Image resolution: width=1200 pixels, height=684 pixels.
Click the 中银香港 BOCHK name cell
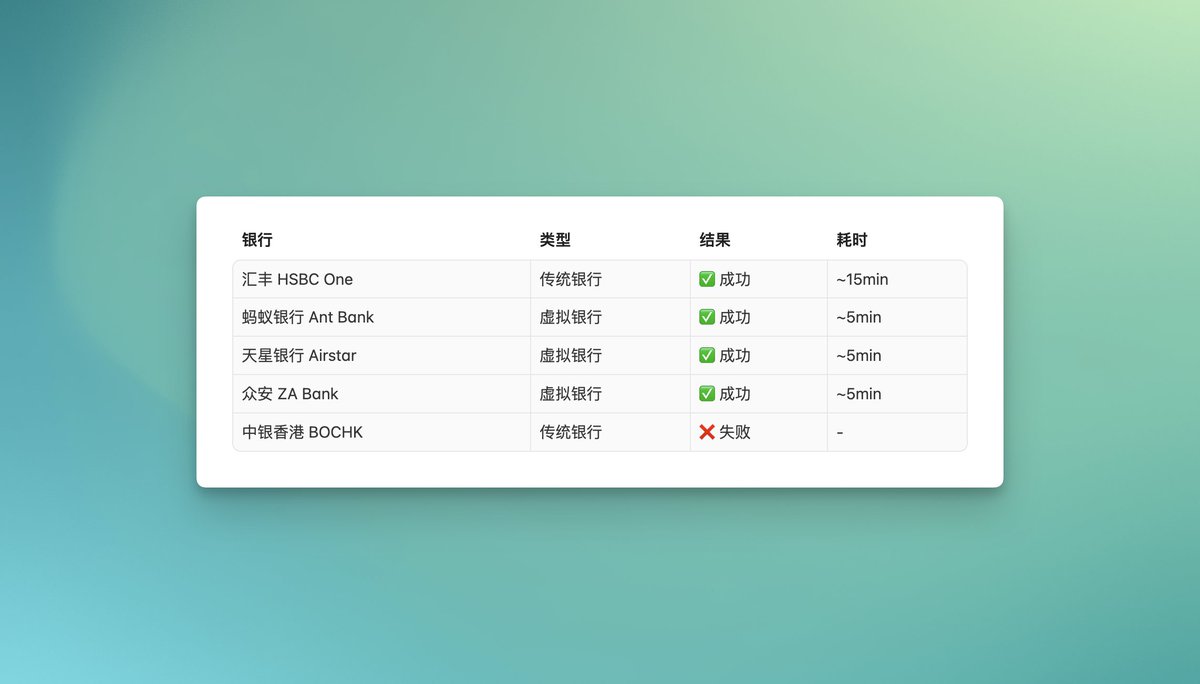click(302, 432)
